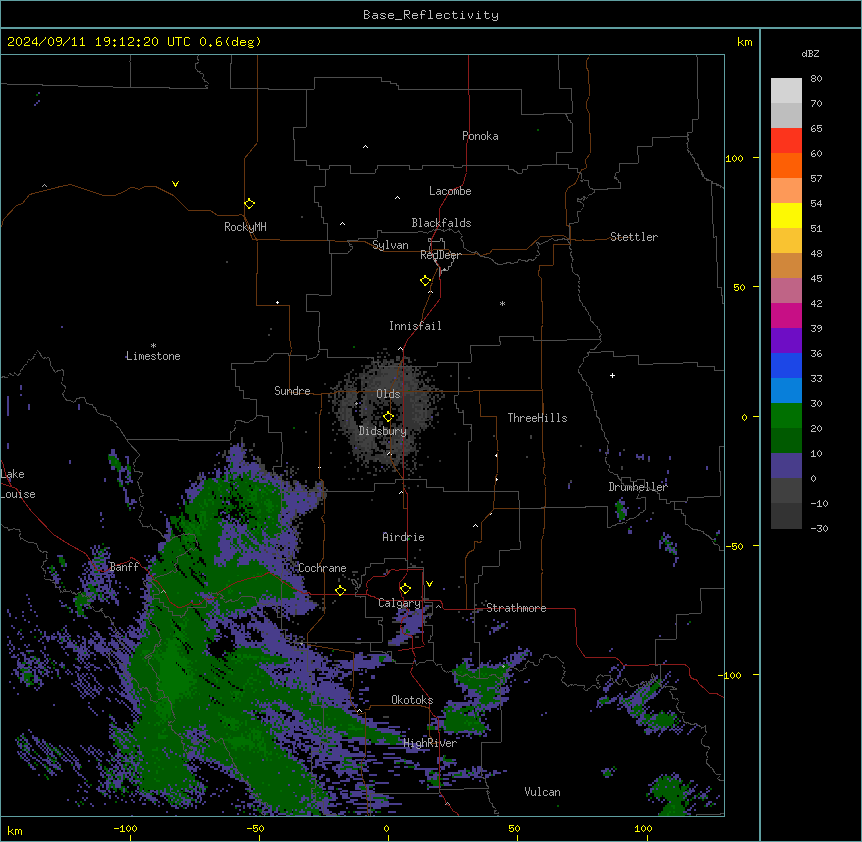This screenshot has height=842, width=862.
Task: Click the Sylvan label
Action: click(390, 245)
